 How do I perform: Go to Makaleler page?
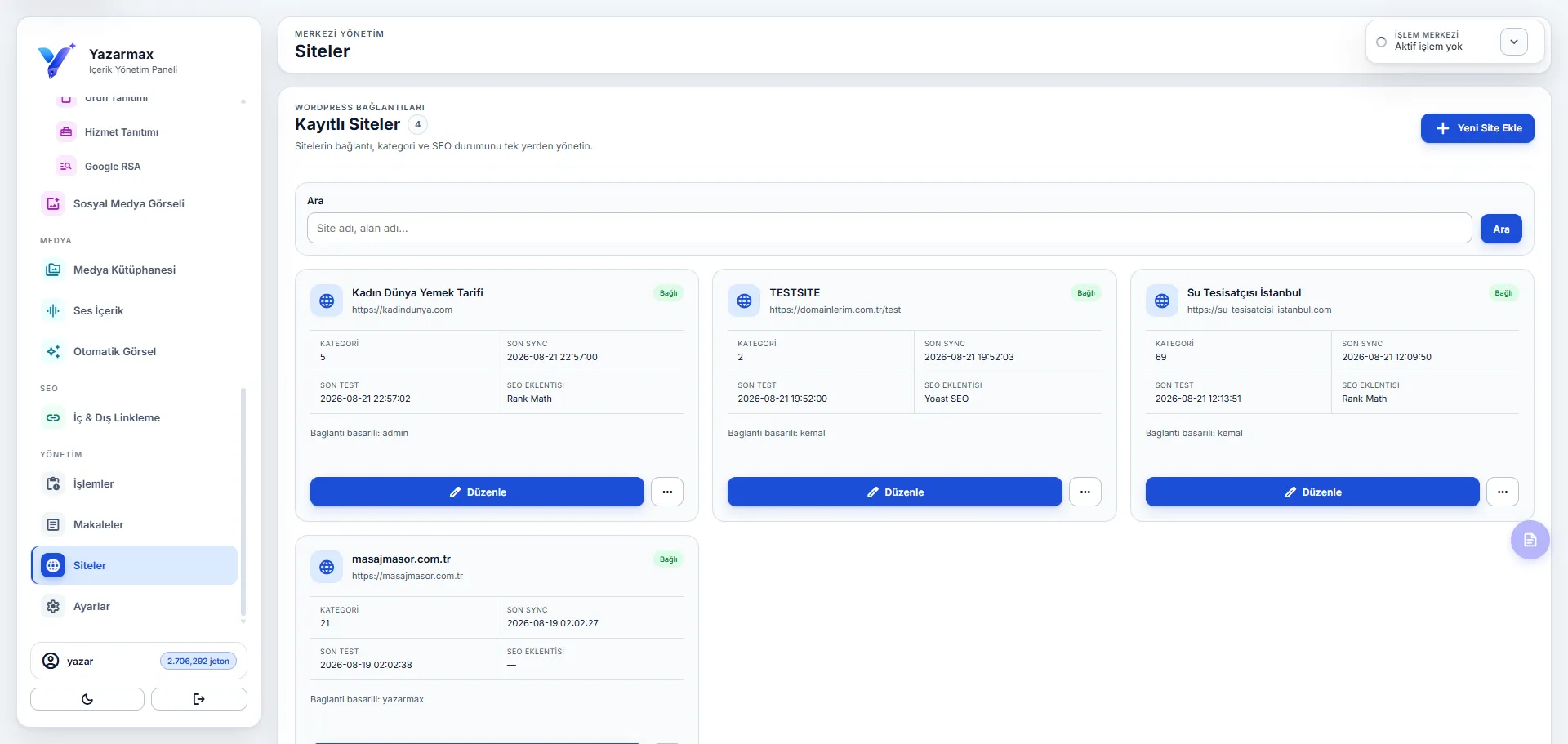134,524
